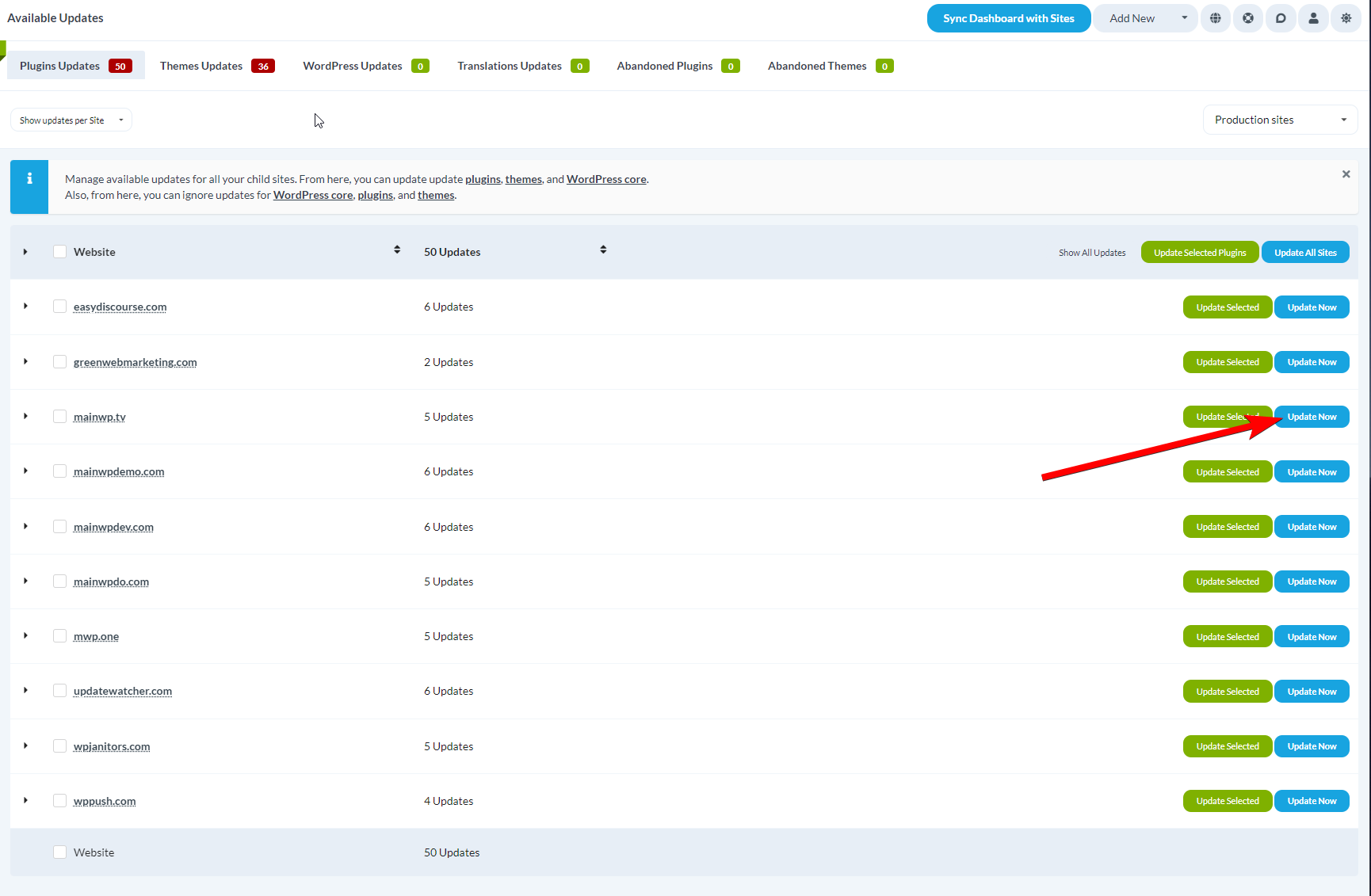Expand the mainwpdemo.com row arrow

coord(25,471)
